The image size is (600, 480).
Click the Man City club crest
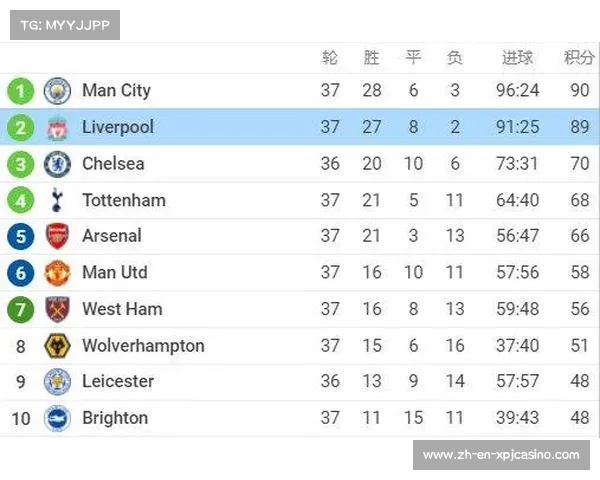(57, 91)
